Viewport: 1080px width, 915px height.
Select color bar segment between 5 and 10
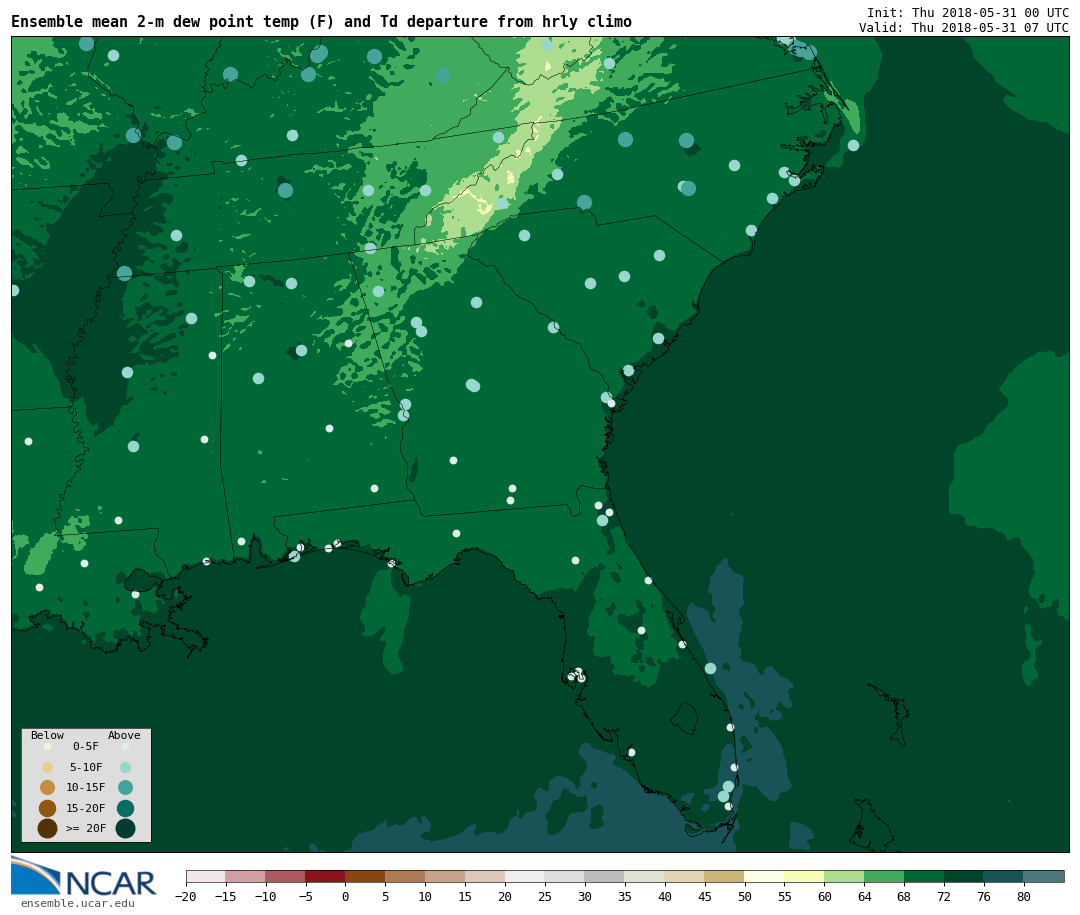click(405, 876)
